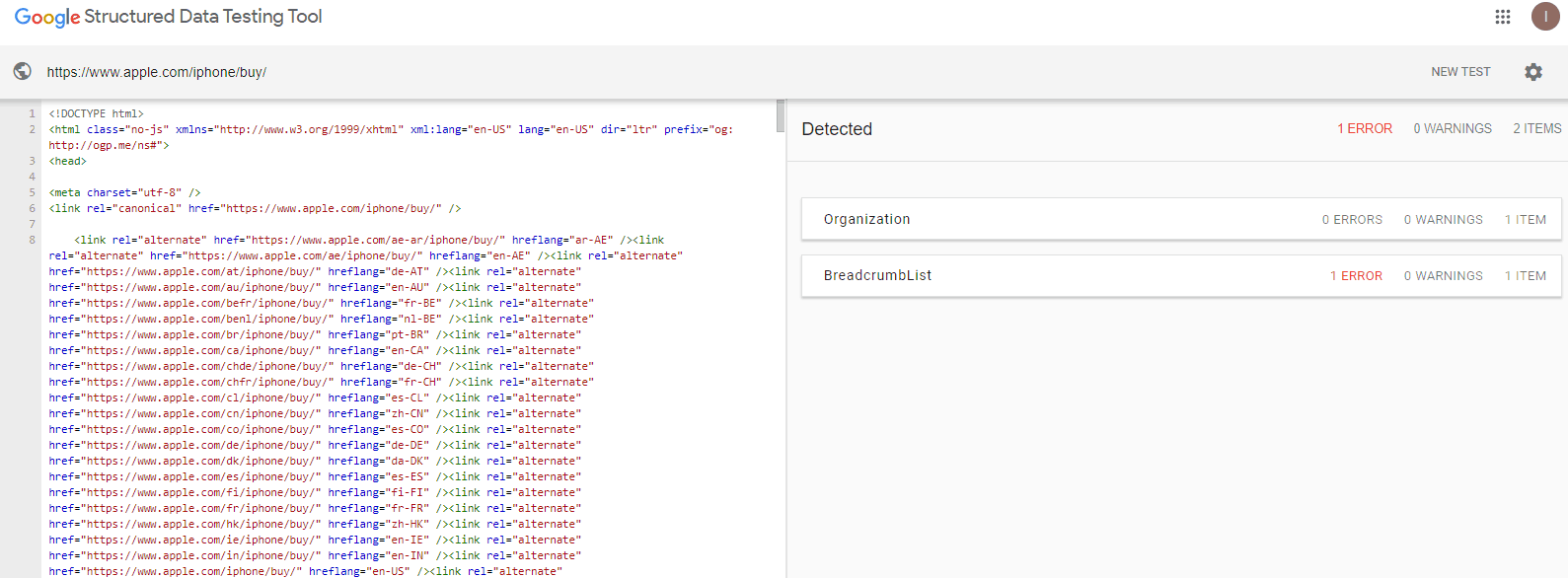Select the tested apple.com URL text

pos(156,72)
